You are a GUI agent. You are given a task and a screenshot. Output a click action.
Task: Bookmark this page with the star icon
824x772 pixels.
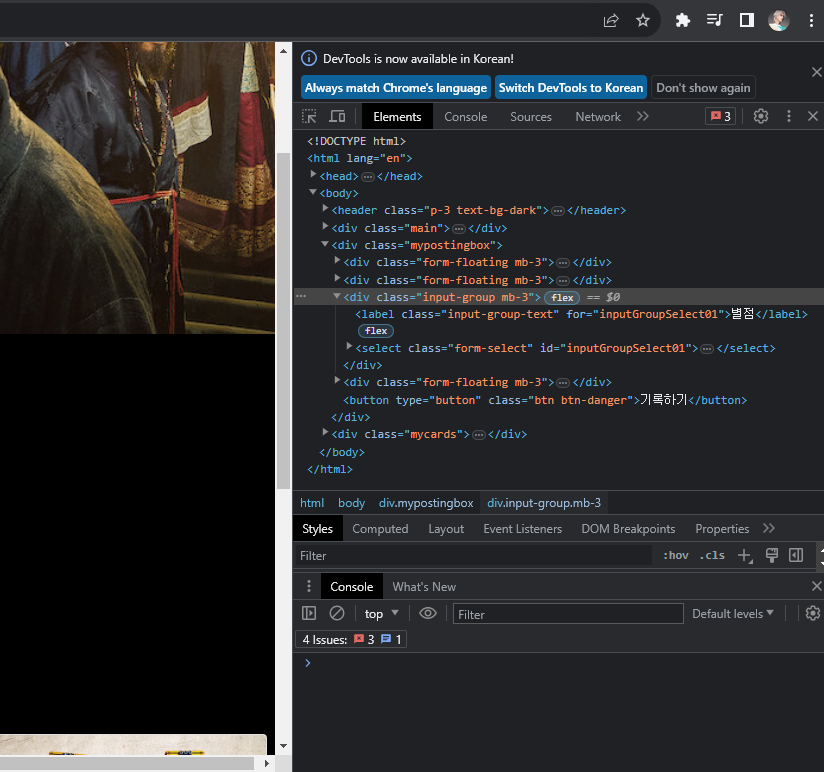(x=643, y=20)
